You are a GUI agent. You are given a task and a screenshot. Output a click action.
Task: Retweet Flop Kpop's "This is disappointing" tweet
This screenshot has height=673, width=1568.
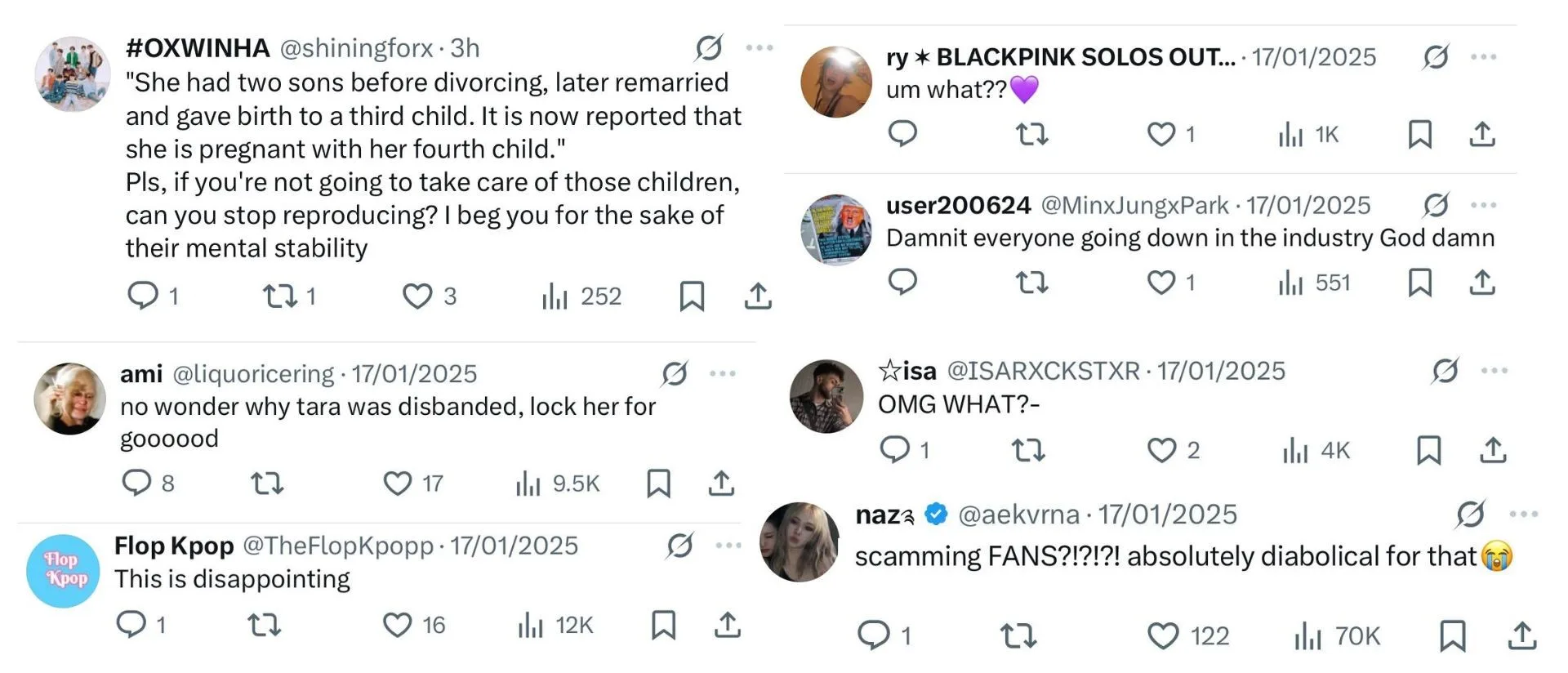265,626
